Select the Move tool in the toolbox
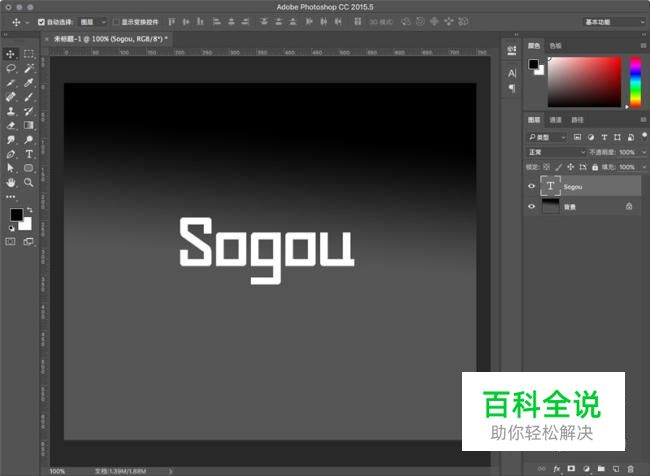650x476 pixels. [11, 54]
